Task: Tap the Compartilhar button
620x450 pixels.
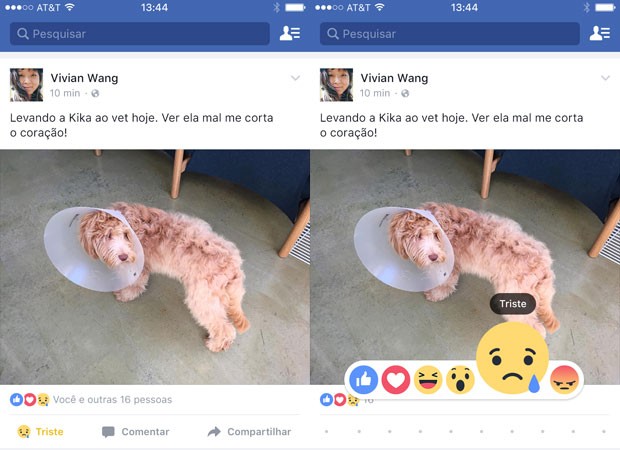Action: [250, 431]
